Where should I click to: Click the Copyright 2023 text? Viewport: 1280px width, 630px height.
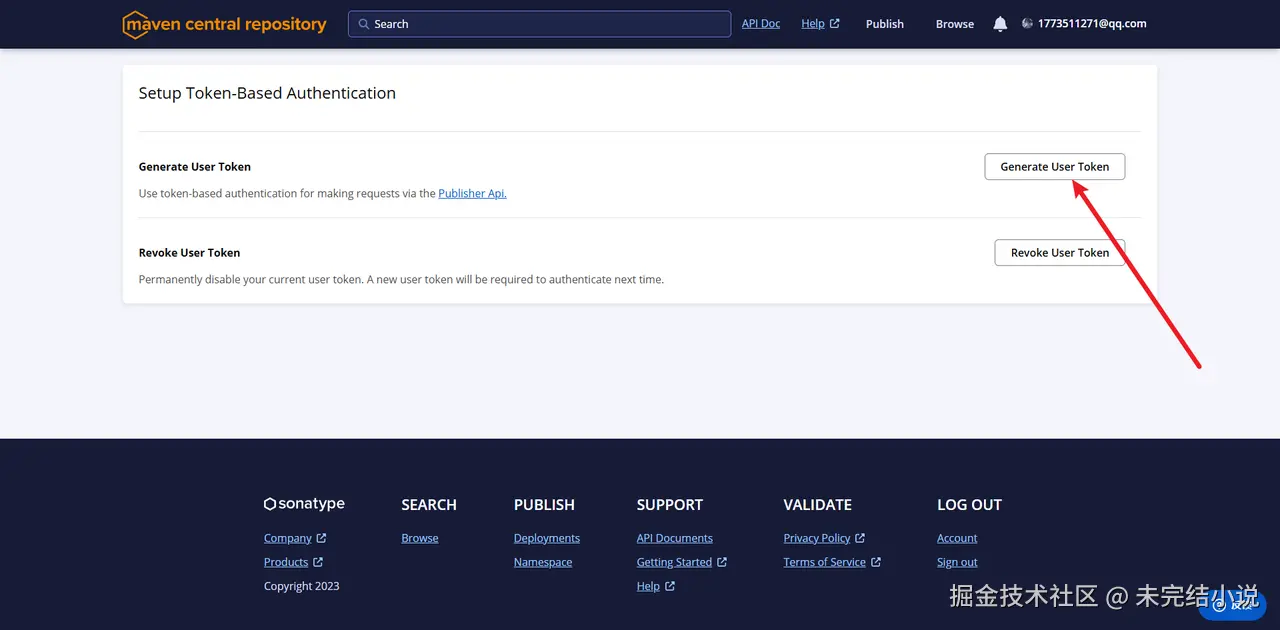(x=302, y=586)
